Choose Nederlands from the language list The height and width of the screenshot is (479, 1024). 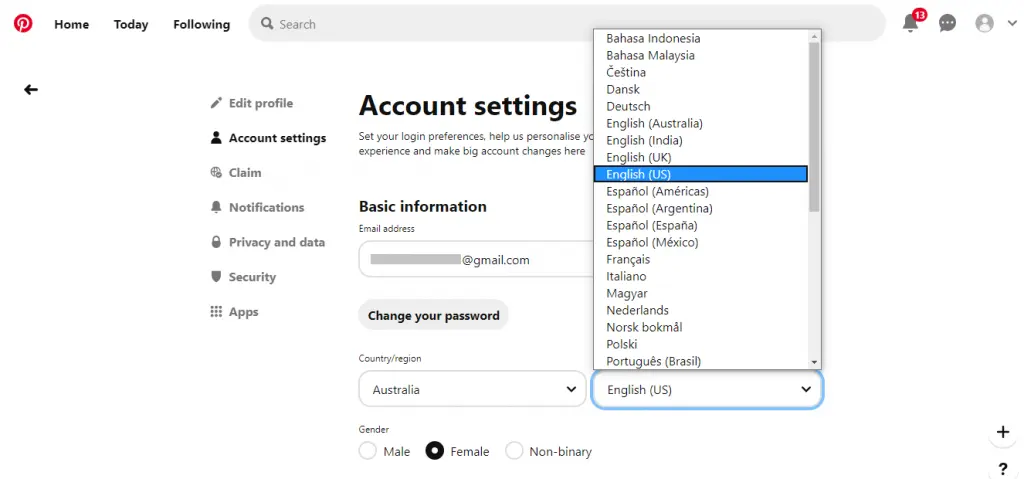point(701,310)
